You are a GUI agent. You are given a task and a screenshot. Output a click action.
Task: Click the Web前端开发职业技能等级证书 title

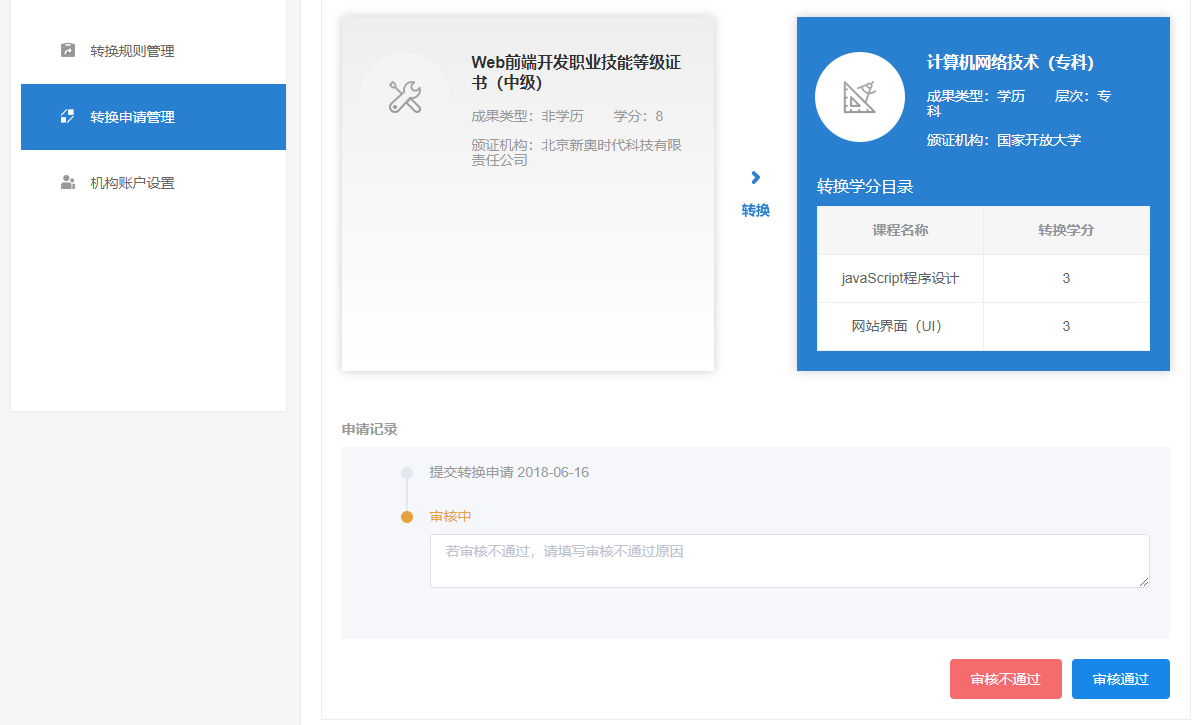click(576, 72)
